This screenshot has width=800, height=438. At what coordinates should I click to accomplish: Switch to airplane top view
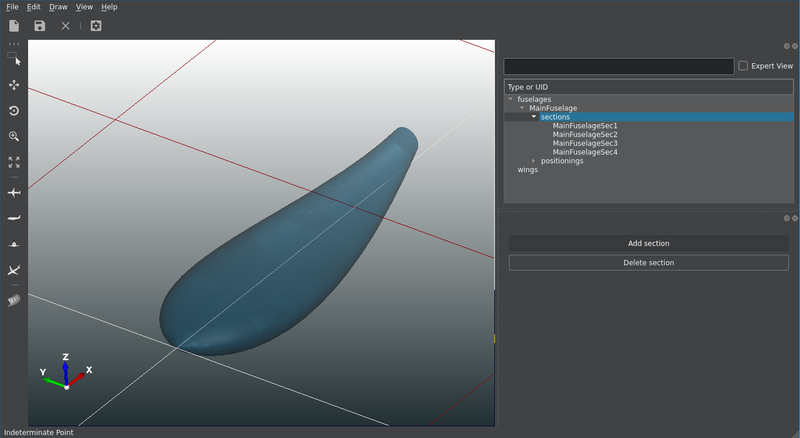(x=14, y=192)
